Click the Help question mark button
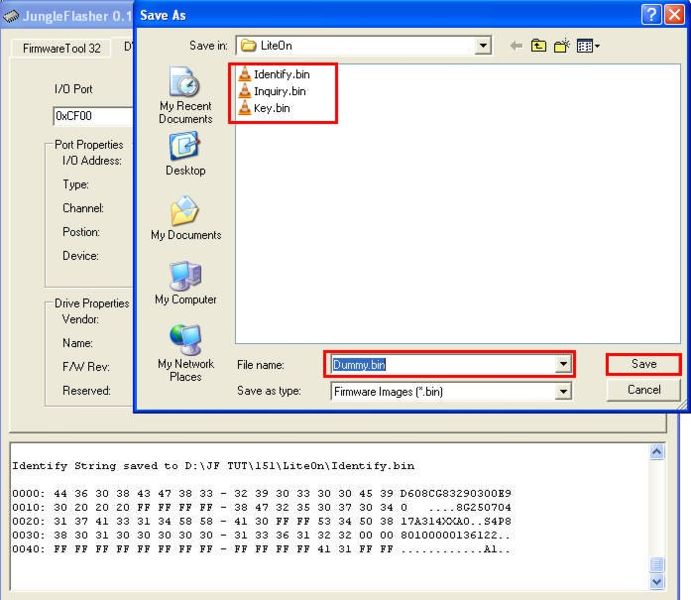 tap(651, 15)
